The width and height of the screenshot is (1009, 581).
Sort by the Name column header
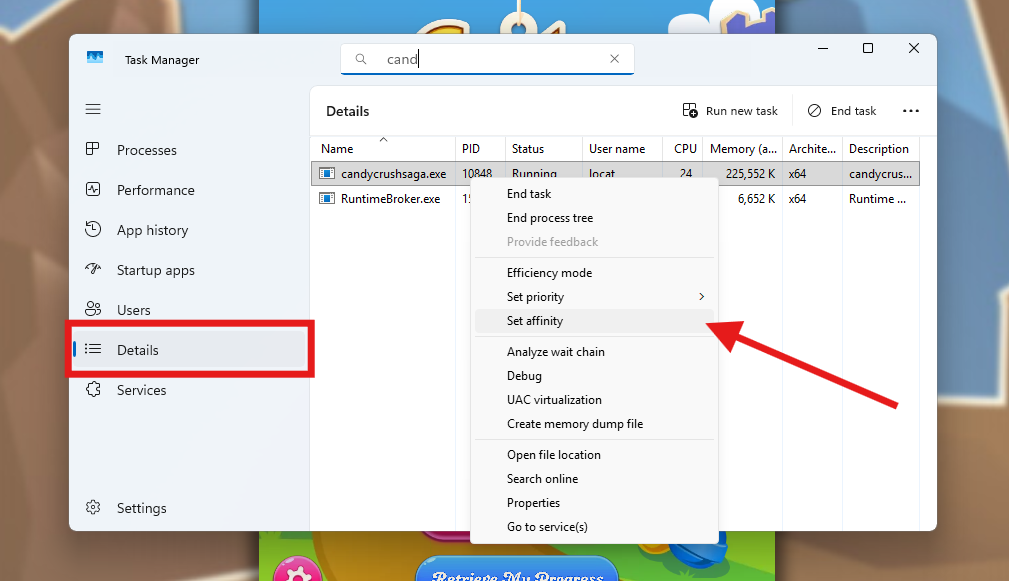pyautogui.click(x=383, y=149)
